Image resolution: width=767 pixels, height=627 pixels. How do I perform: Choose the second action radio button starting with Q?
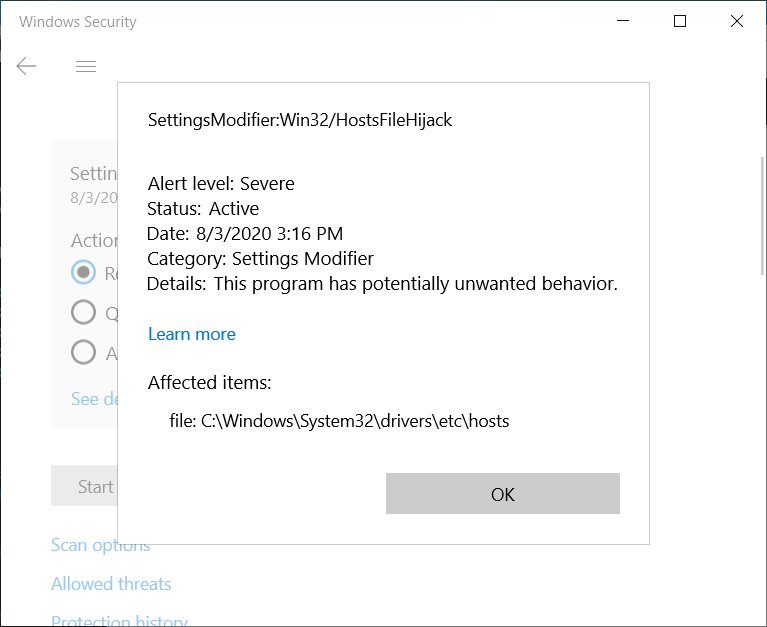point(83,312)
